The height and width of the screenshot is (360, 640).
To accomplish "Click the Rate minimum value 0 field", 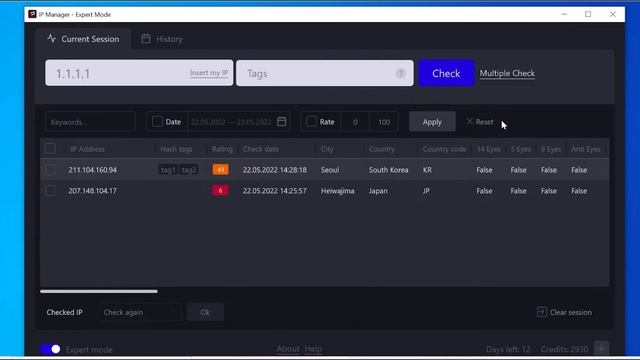I will (x=355, y=122).
